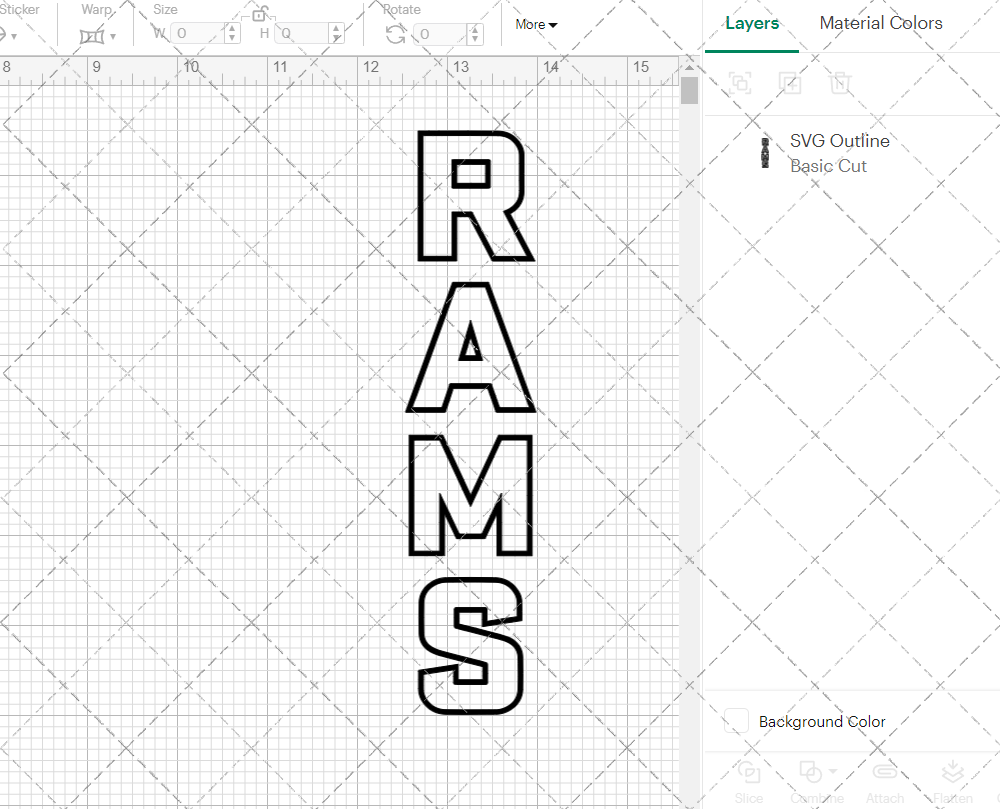1000x809 pixels.
Task: Click the Basic Cut label
Action: point(828,166)
